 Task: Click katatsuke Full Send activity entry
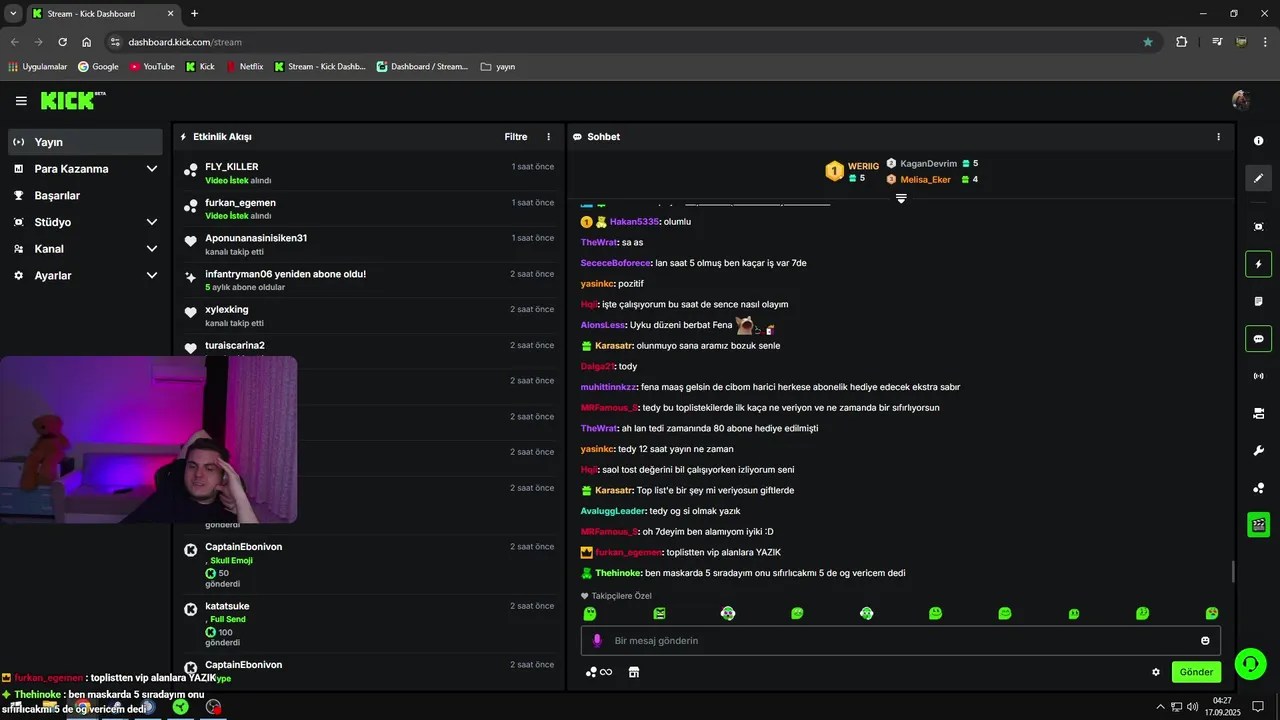[368, 625]
